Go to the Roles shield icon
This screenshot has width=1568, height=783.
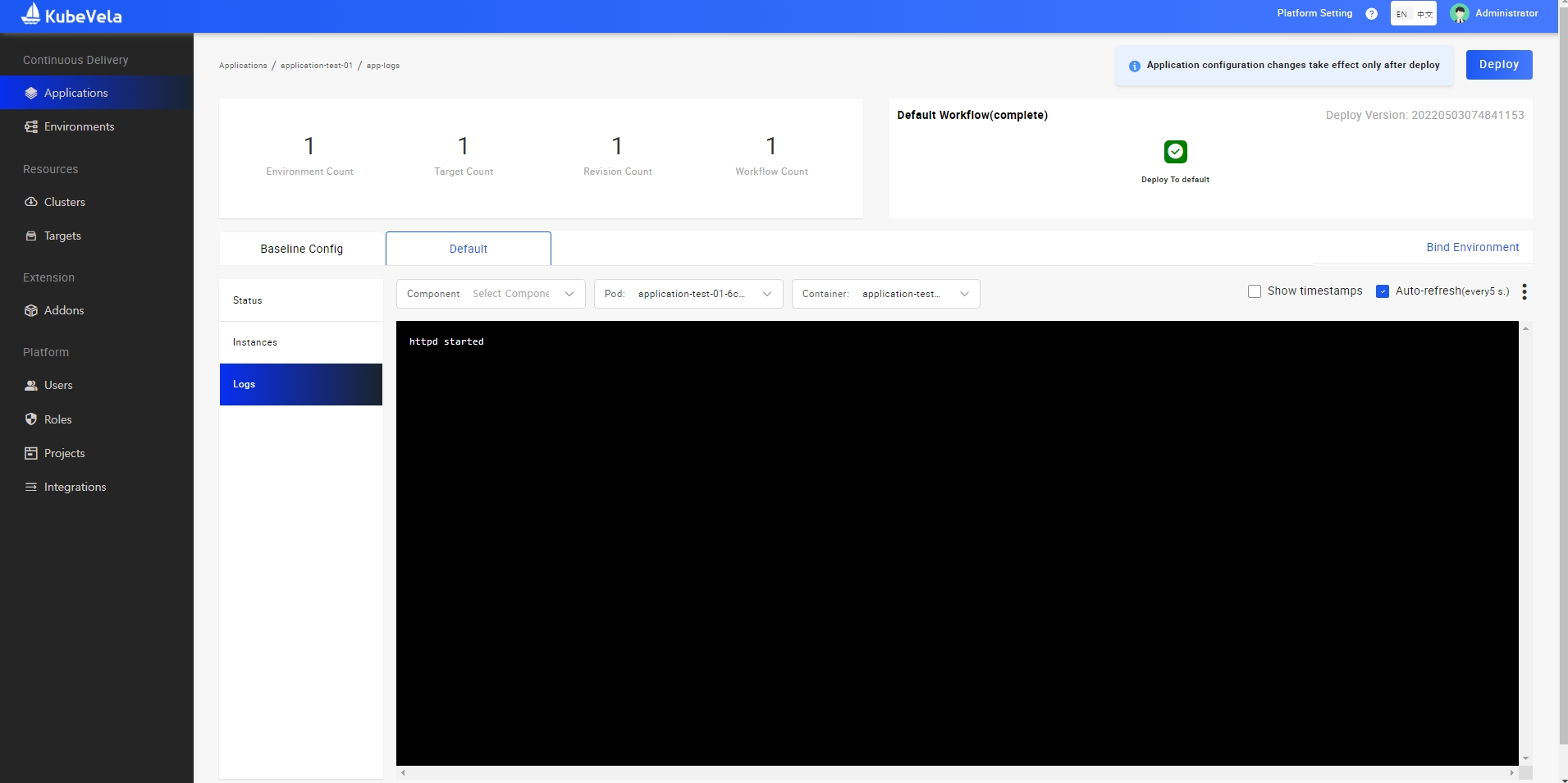click(x=31, y=419)
